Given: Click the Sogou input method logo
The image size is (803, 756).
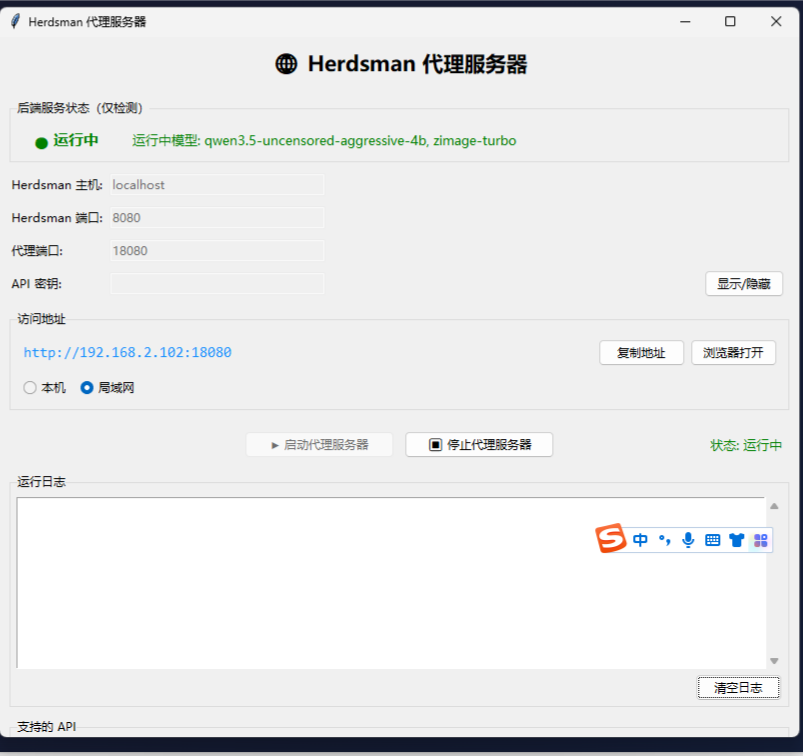Looking at the screenshot, I should (610, 538).
